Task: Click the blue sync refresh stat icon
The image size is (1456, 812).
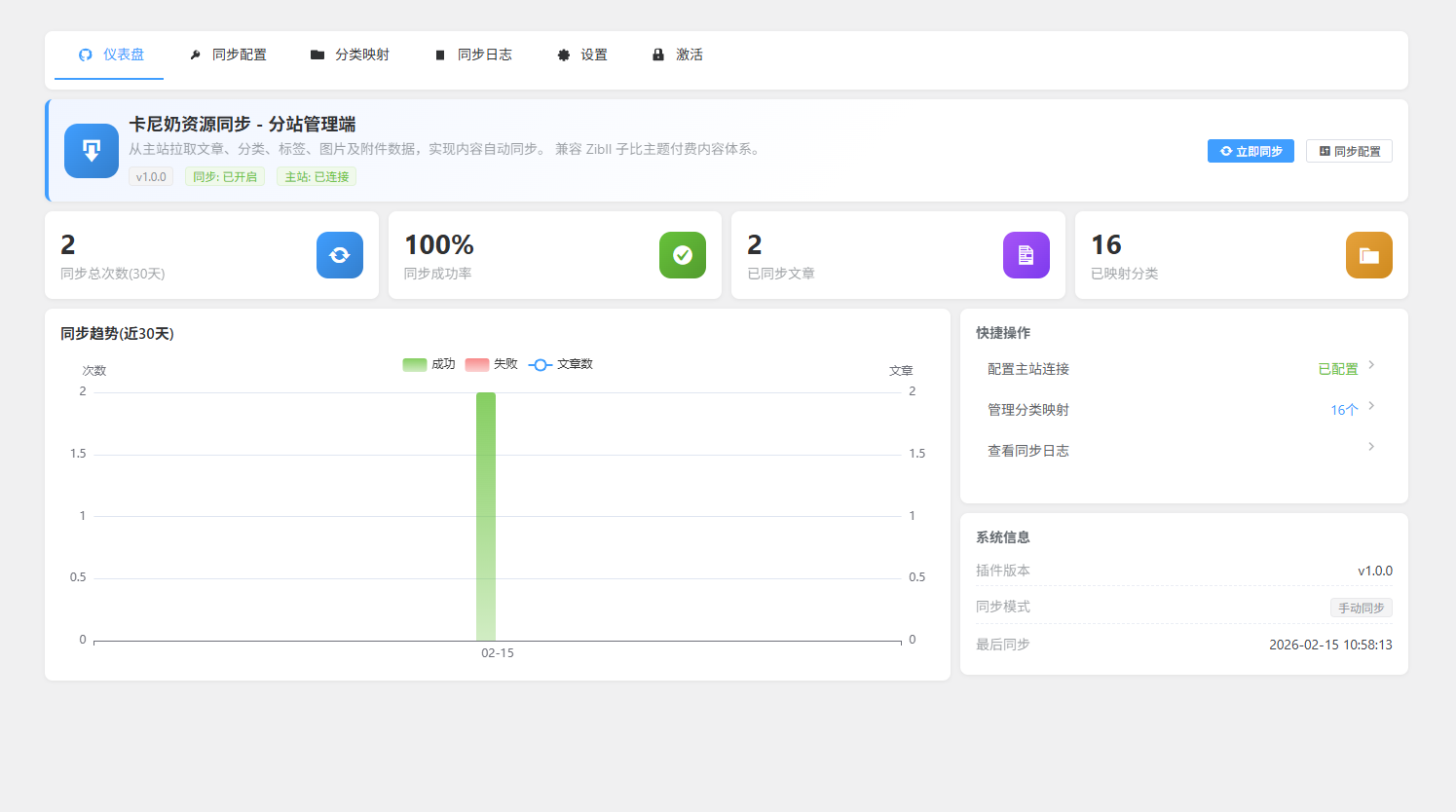Action: point(339,255)
